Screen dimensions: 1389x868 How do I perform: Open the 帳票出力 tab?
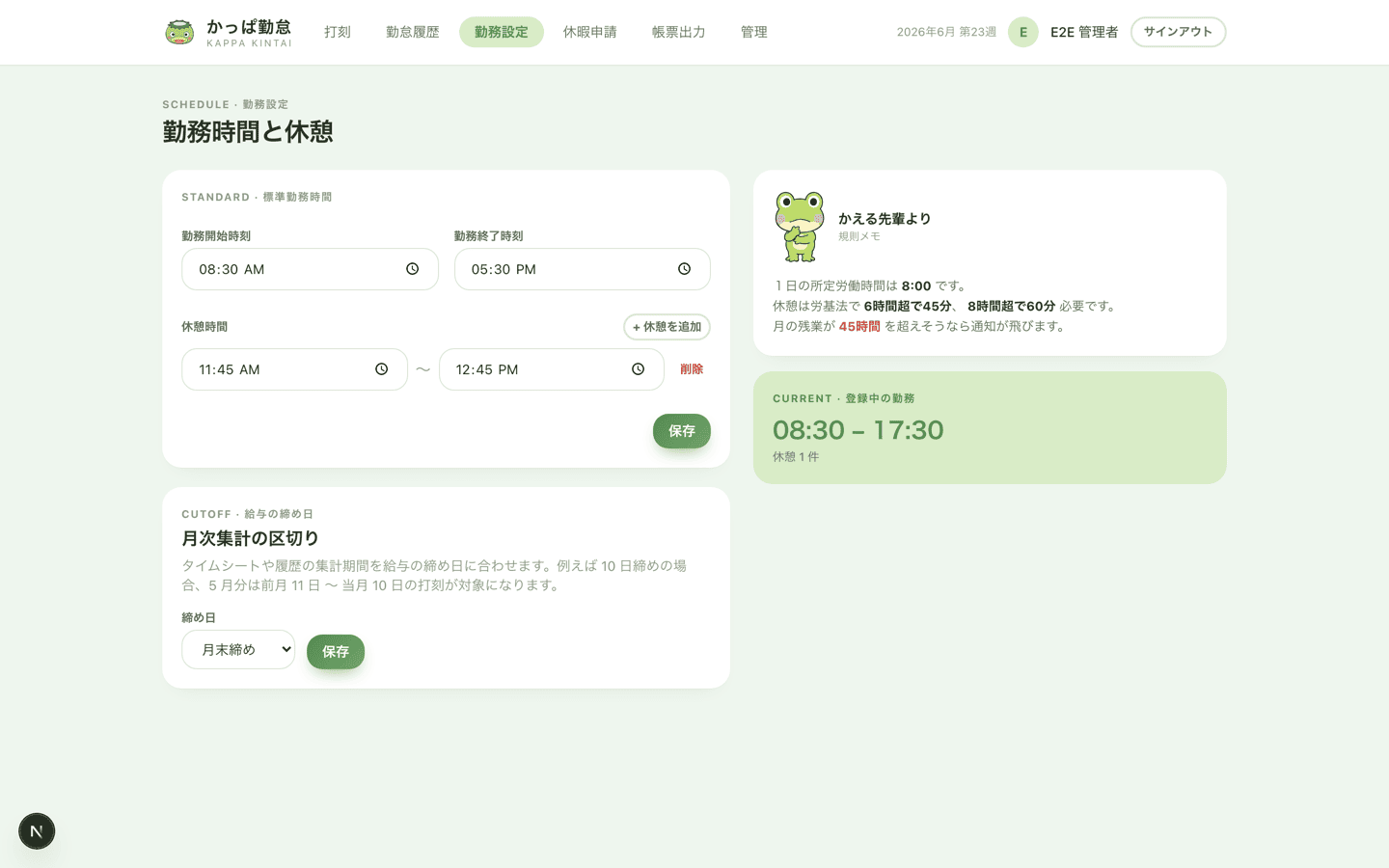tap(679, 32)
